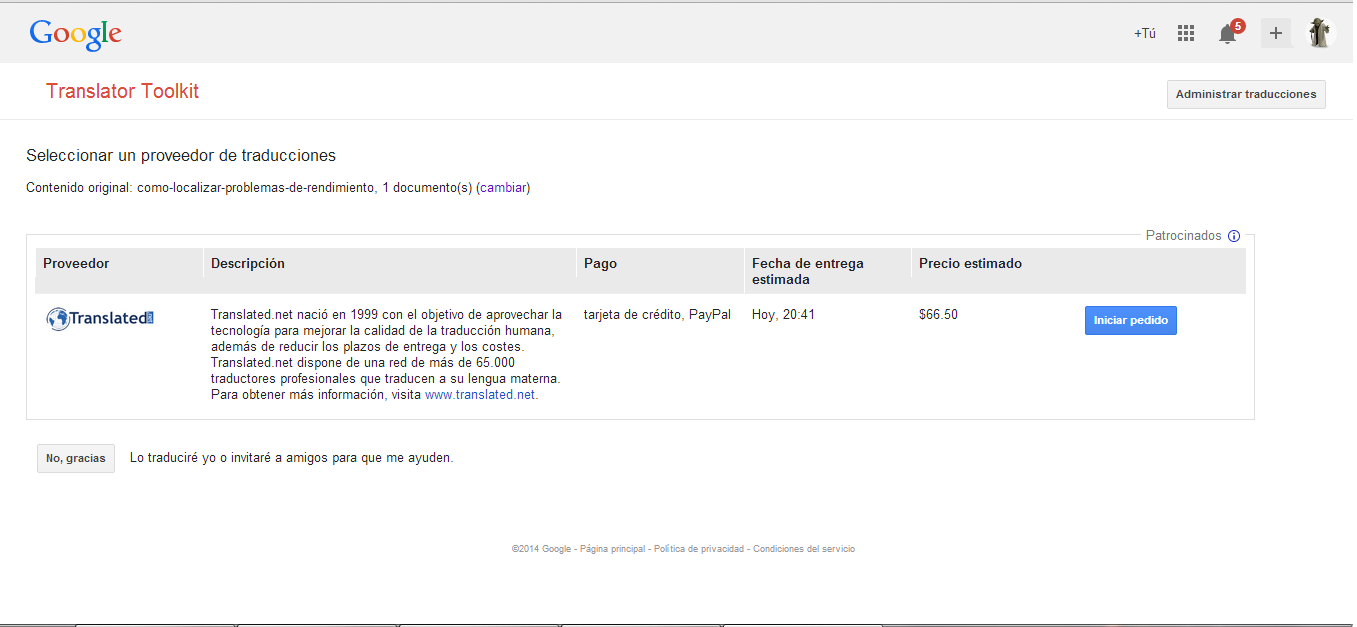
Task: Click the cambiar link
Action: coord(505,188)
